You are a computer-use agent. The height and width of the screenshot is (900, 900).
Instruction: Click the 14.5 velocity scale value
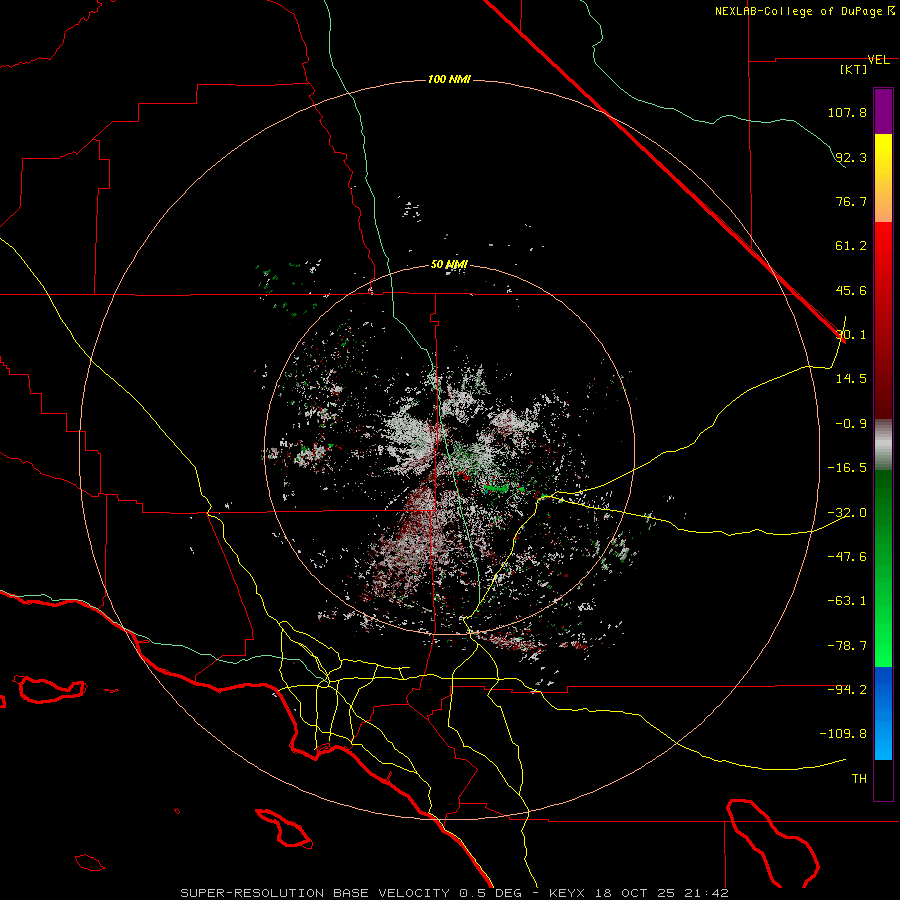[851, 379]
